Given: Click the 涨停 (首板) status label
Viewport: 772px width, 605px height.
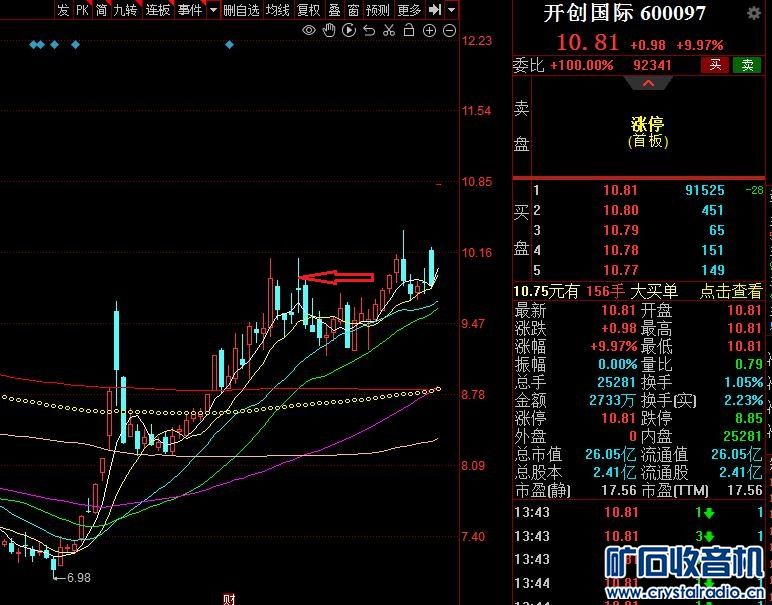Looking at the screenshot, I should (648, 132).
